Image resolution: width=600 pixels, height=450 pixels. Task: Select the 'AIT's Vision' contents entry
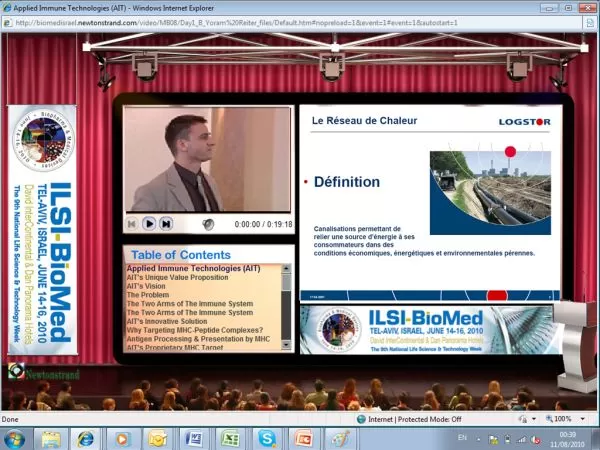pos(146,286)
